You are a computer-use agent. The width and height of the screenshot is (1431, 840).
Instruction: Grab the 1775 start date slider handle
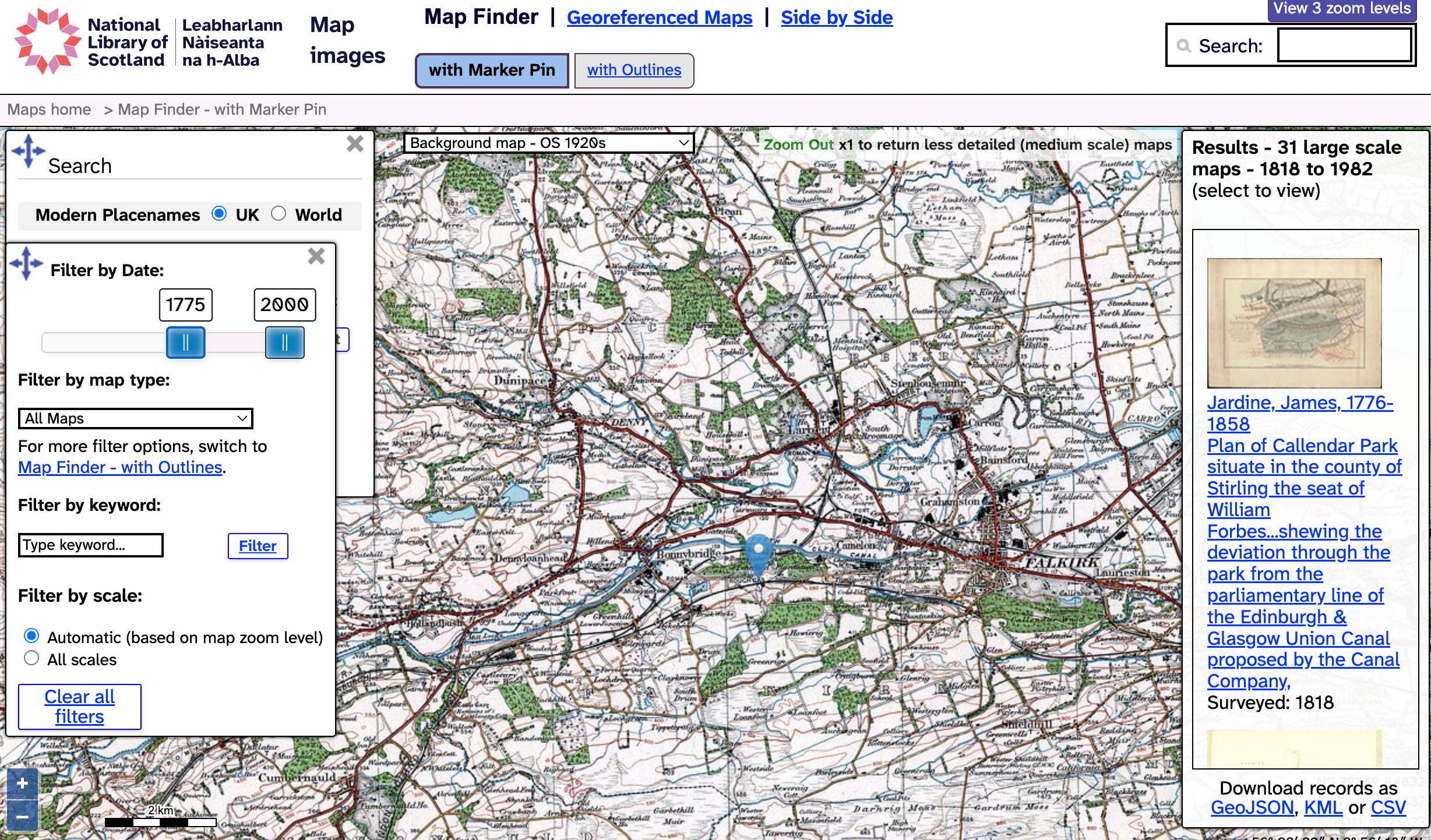[185, 342]
